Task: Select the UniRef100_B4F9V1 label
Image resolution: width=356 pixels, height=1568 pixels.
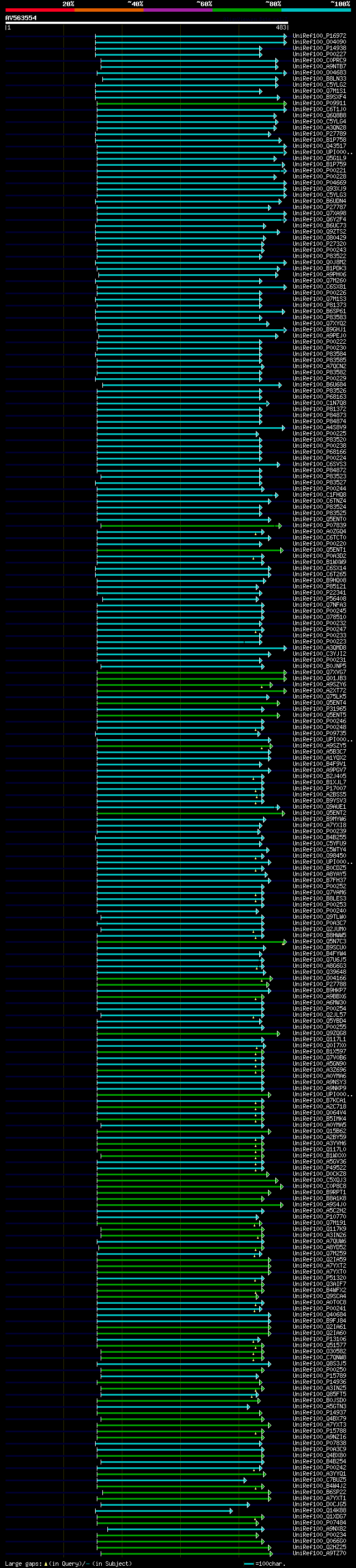Action: [319, 764]
